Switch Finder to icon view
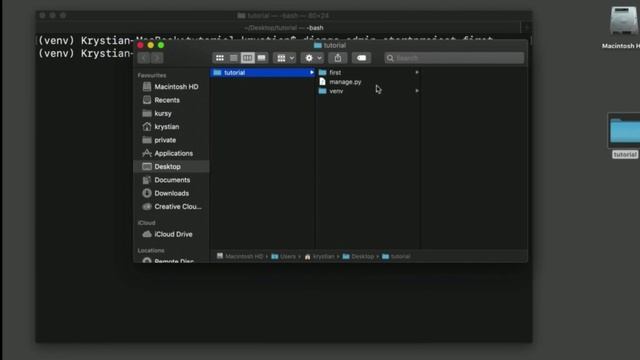Viewport: 640px width, 360px height. (x=220, y=58)
